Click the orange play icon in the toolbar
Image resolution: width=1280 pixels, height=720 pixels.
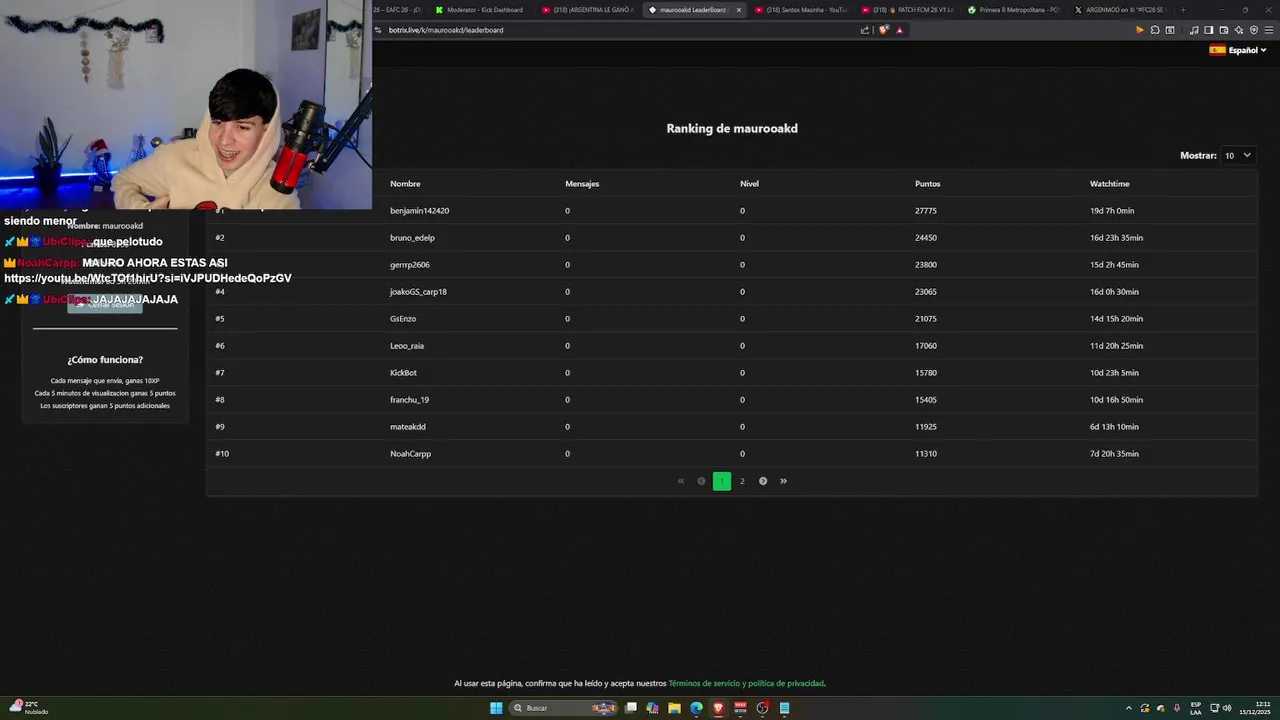(x=1139, y=30)
